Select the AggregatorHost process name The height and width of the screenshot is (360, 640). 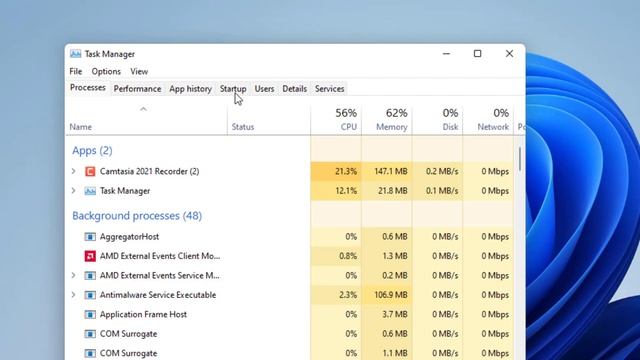click(129, 237)
